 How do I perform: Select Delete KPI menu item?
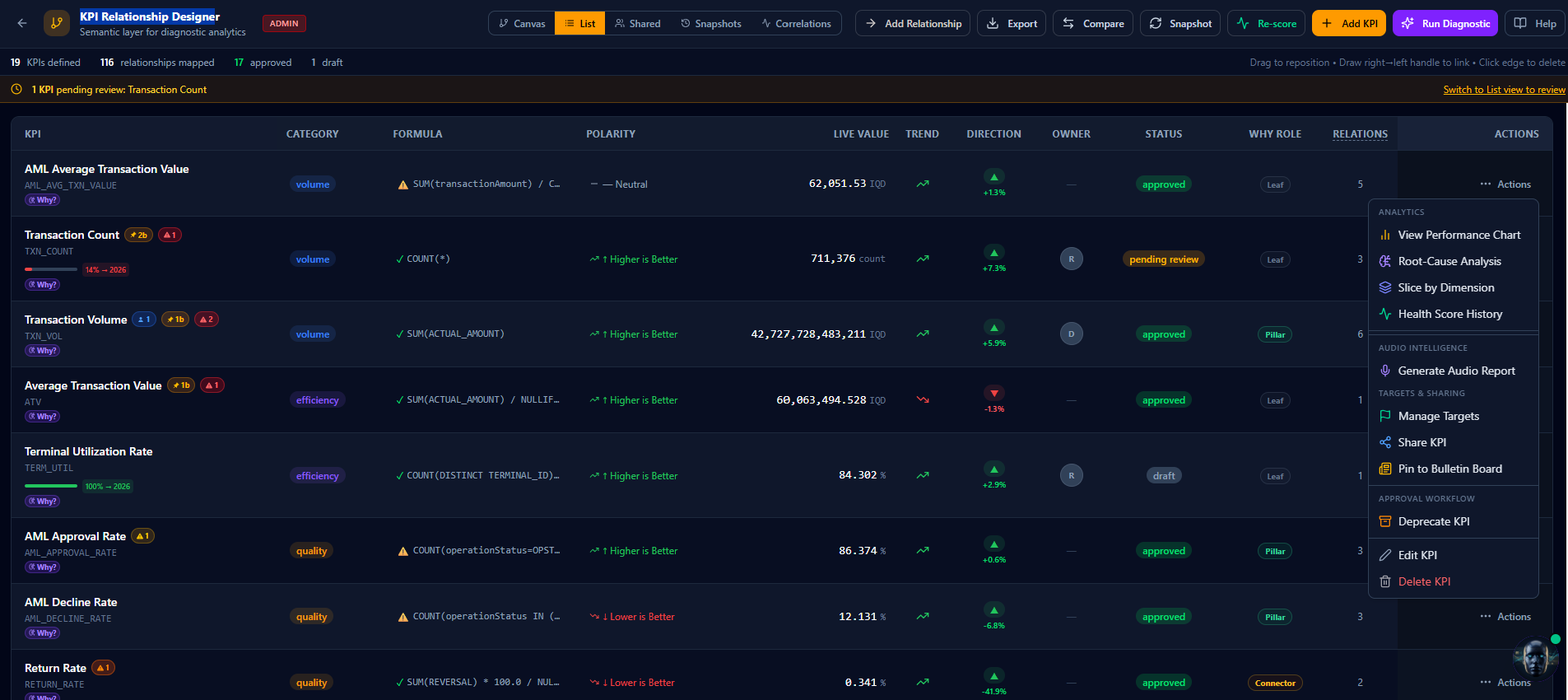(x=1453, y=581)
